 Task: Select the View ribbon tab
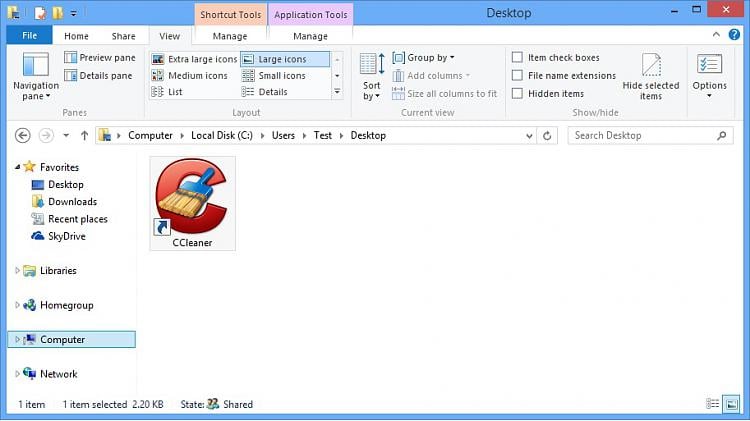[170, 36]
